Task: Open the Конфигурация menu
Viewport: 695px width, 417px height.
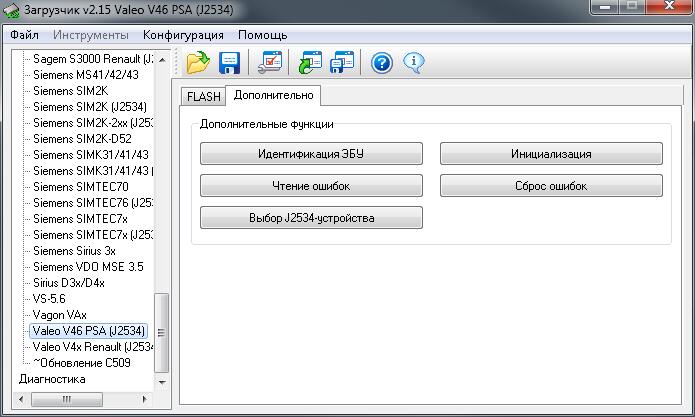Action: (183, 35)
